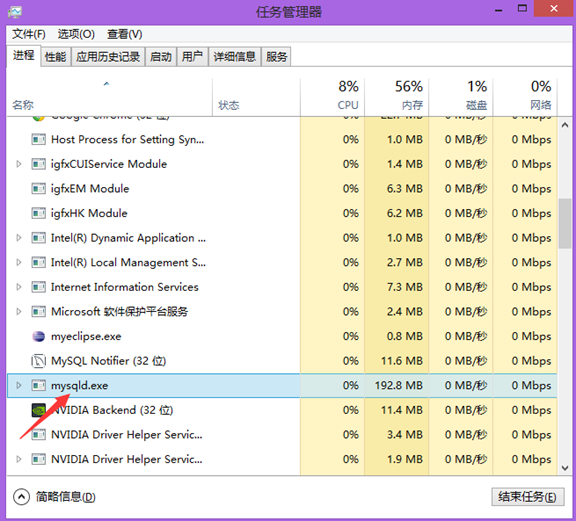Screen dimensions: 576x521
Task: Switch to the 用户 tab
Action: tap(192, 57)
